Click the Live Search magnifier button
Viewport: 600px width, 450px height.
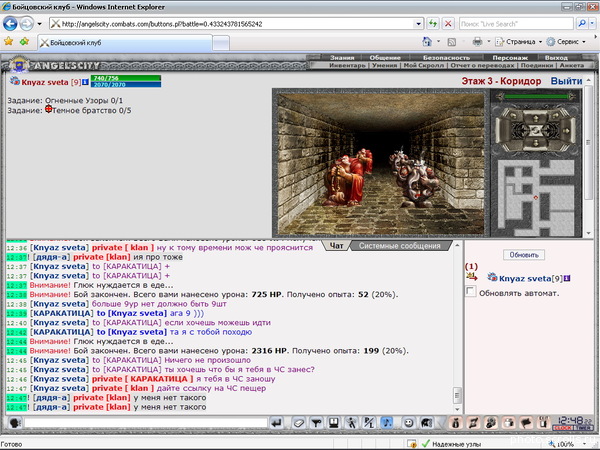582,24
